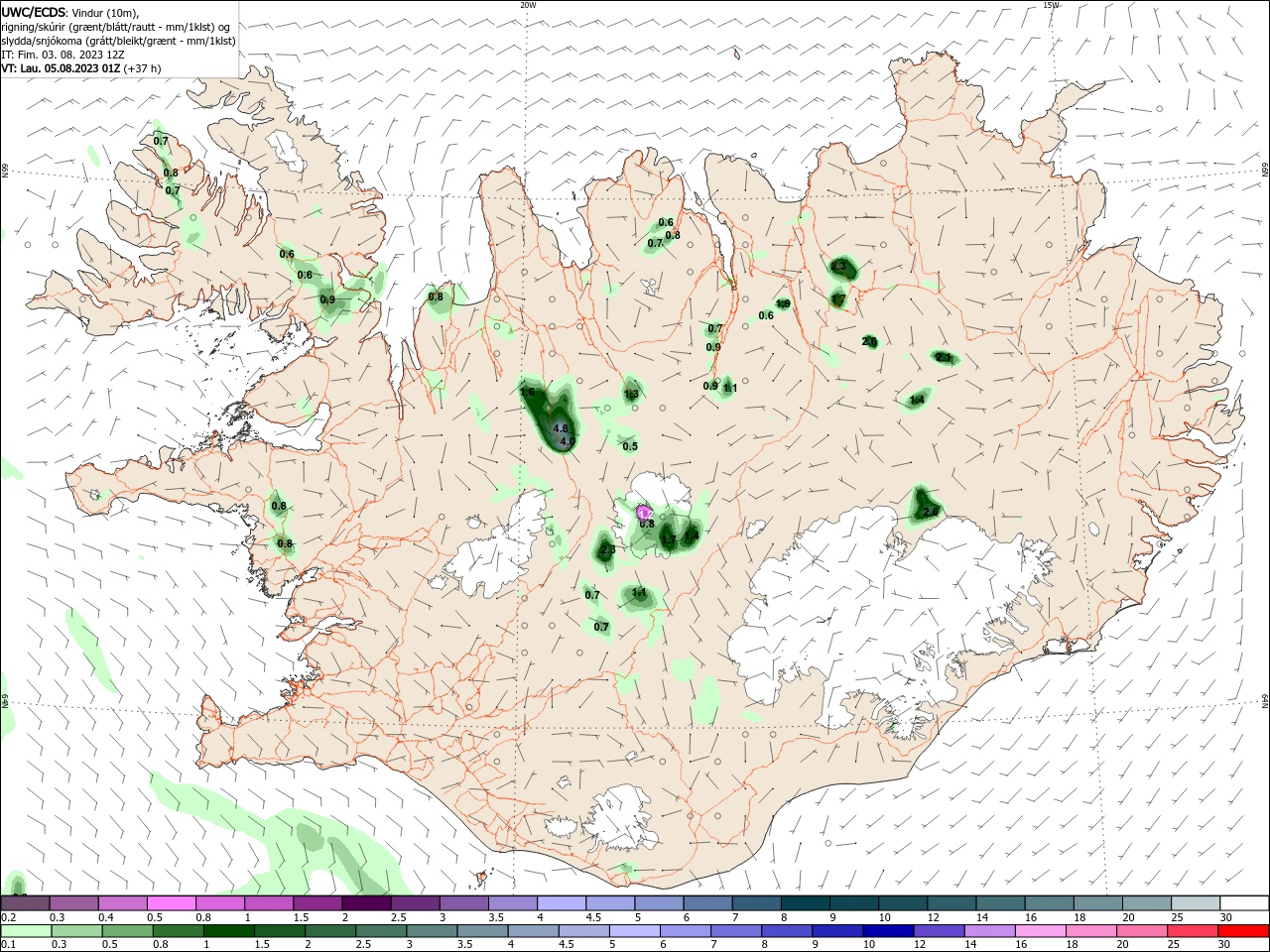This screenshot has height=952, width=1270.
Task: Click the darkest green swatch labeled 1 in the rain legend
Action: pos(228,931)
